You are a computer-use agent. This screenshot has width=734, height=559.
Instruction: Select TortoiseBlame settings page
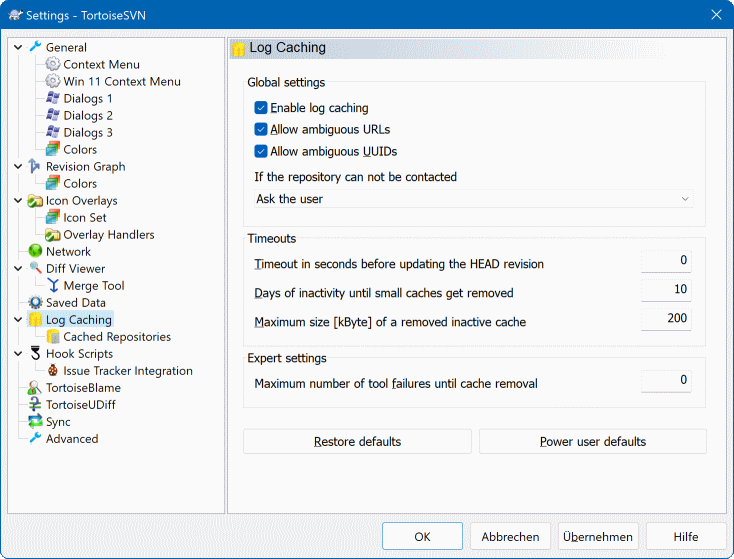pos(83,388)
